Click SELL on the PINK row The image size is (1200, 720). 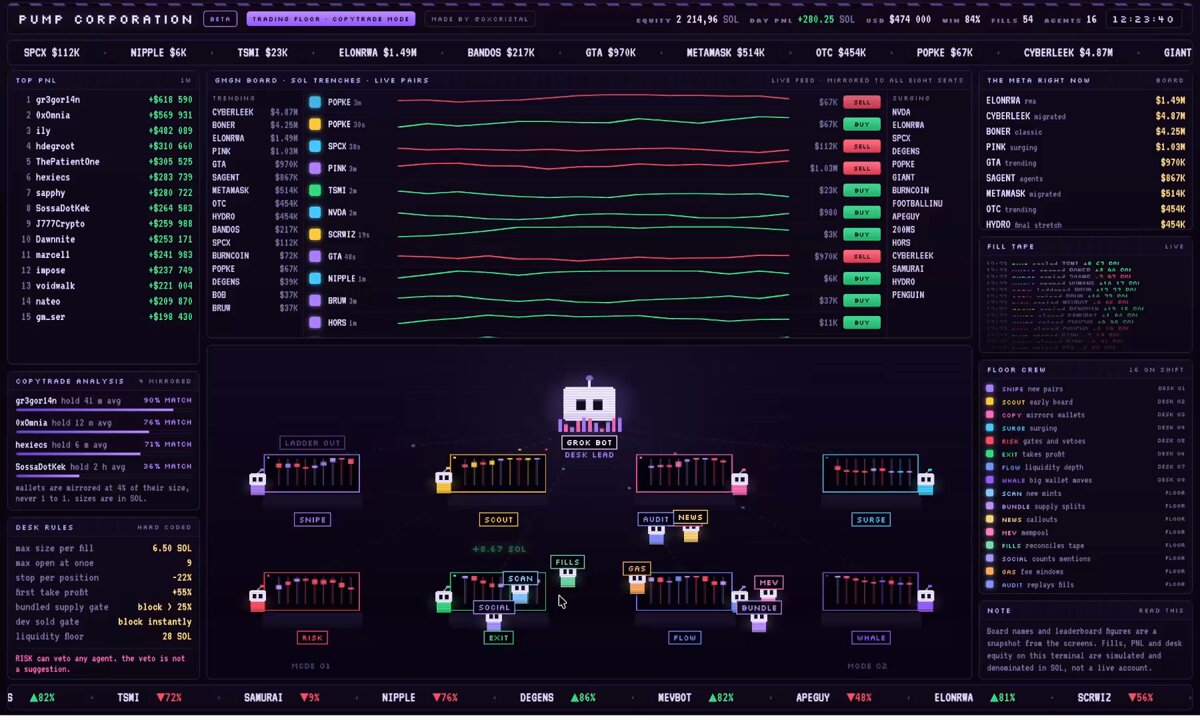click(x=861, y=168)
